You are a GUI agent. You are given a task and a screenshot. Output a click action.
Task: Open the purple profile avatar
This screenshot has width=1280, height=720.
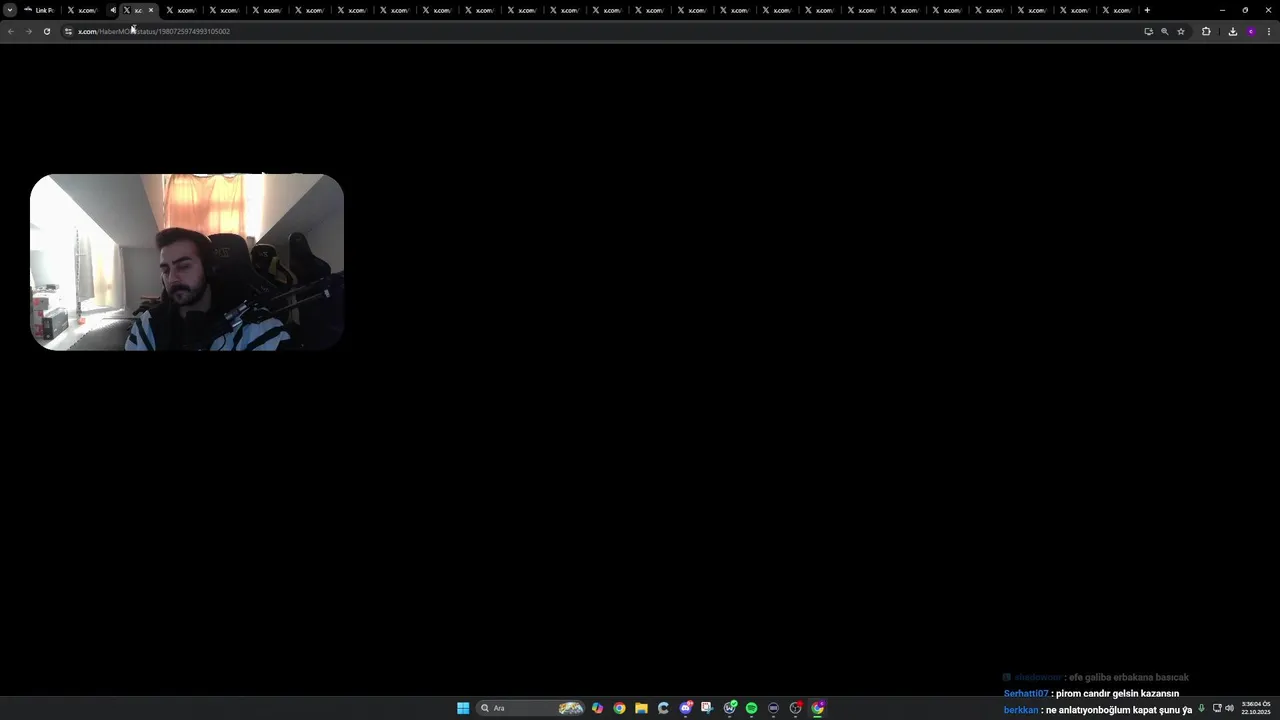pos(1251,31)
